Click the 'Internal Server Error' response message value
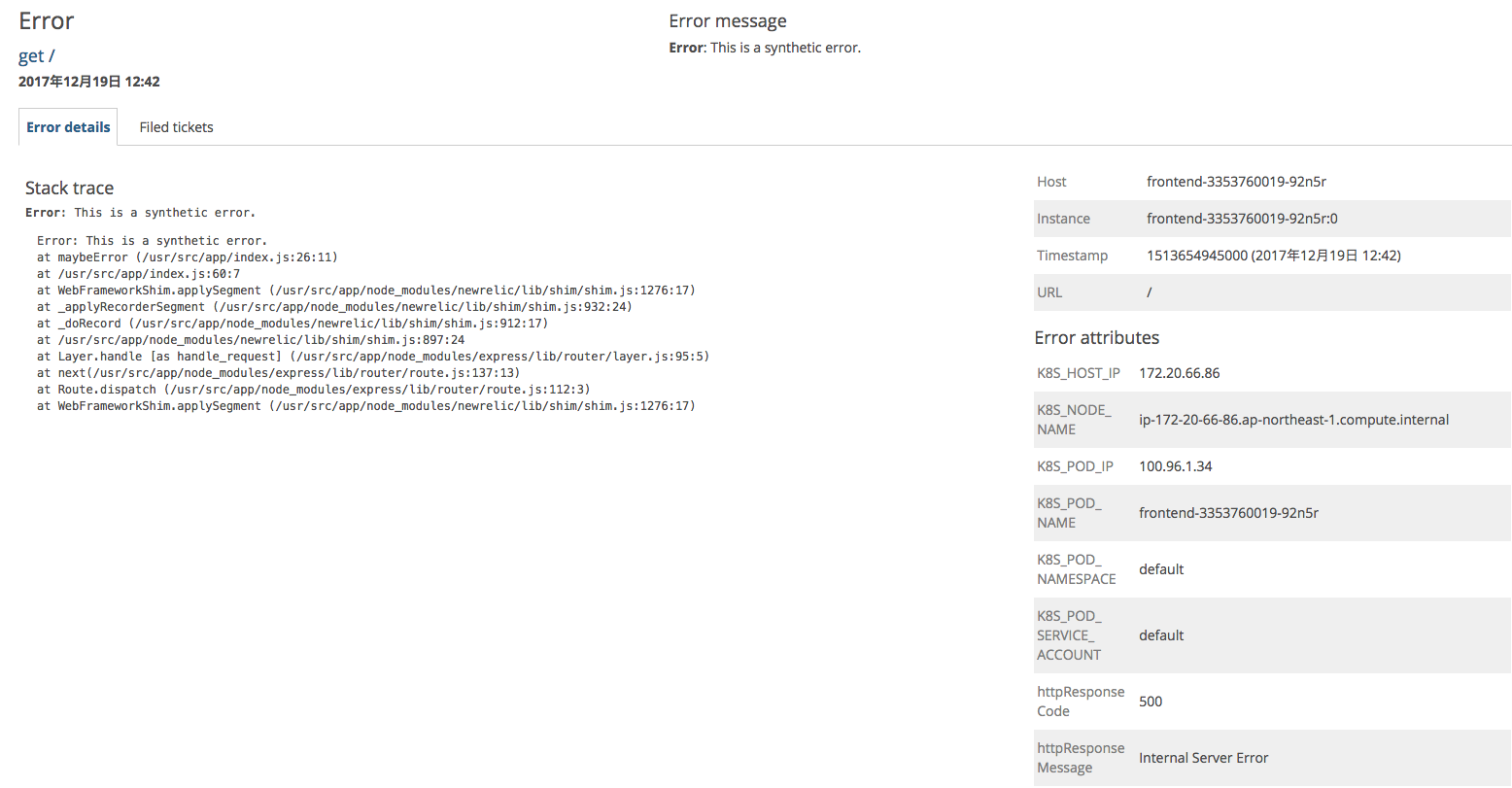Image resolution: width=1512 pixels, height=788 pixels. coord(1204,758)
